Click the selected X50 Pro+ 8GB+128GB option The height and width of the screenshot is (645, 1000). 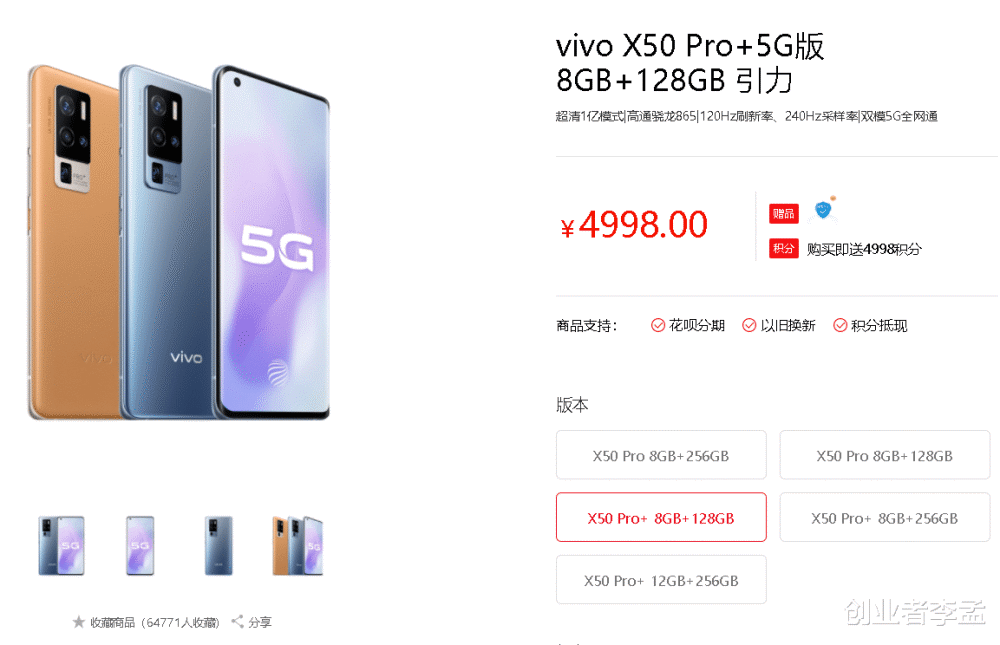click(661, 517)
